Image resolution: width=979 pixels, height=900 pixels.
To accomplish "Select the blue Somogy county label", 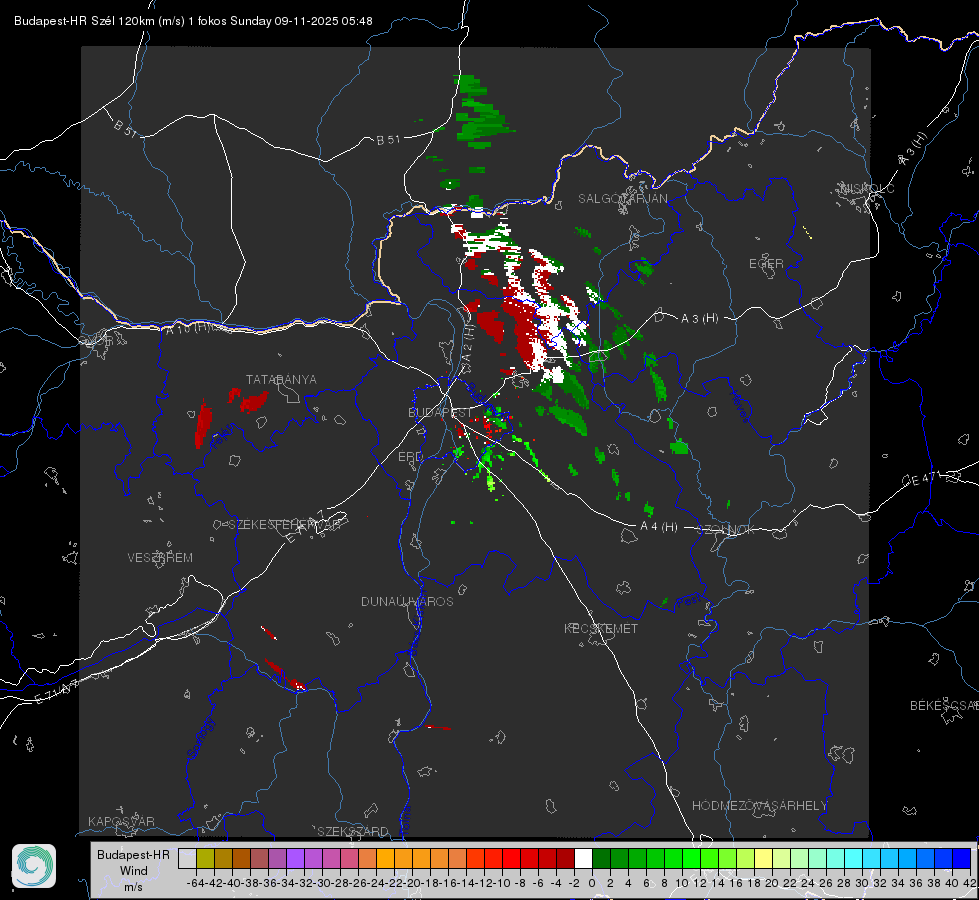I will pyautogui.click(x=201, y=738).
